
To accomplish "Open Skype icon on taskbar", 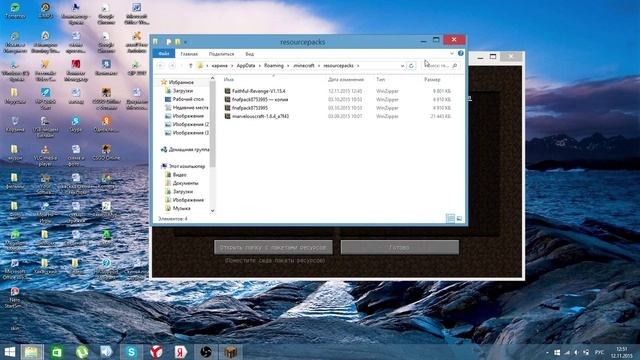I will tap(131, 352).
